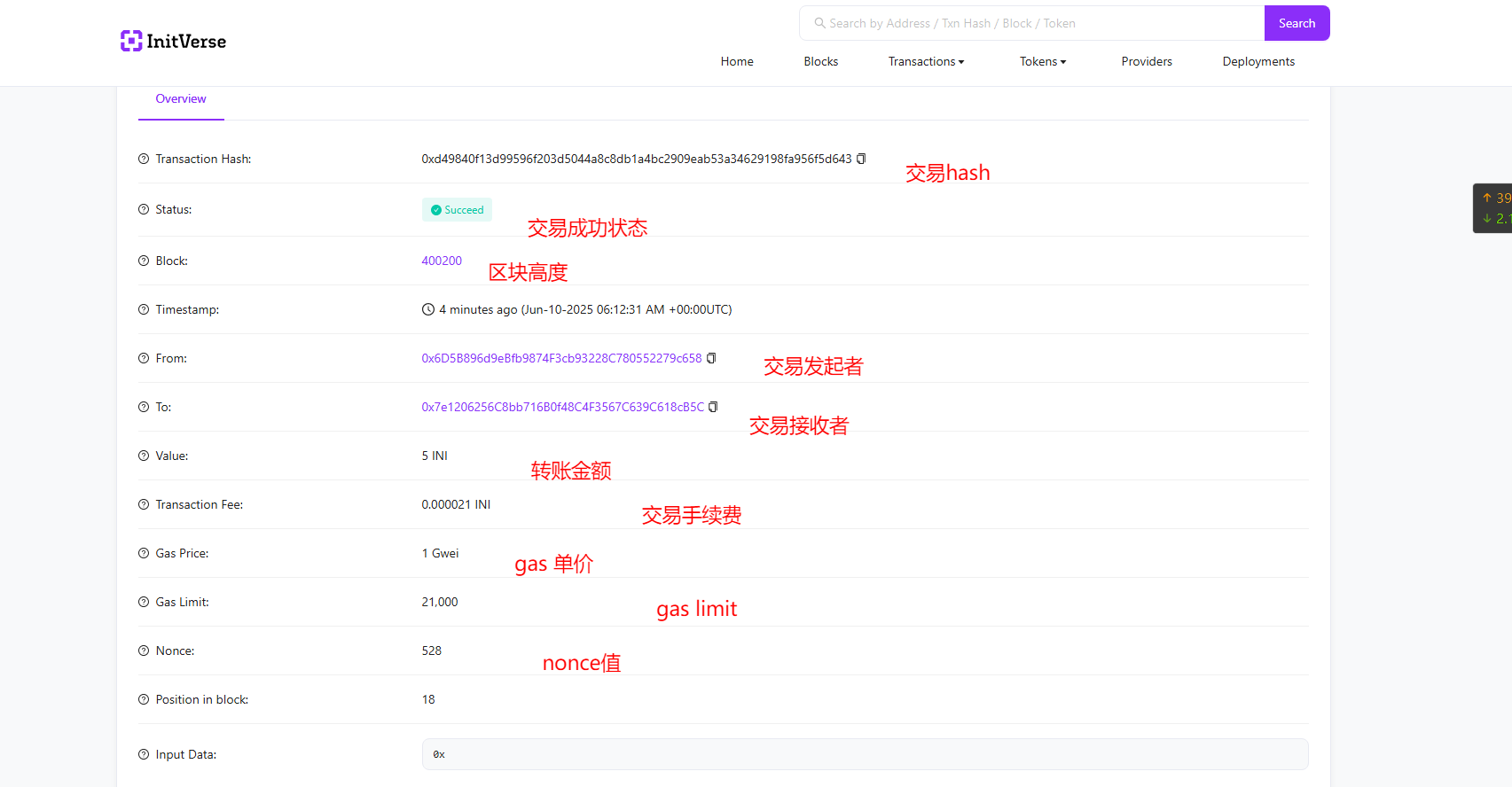The image size is (1512, 787).
Task: Copy the transaction hash to clipboard
Action: tap(861, 159)
